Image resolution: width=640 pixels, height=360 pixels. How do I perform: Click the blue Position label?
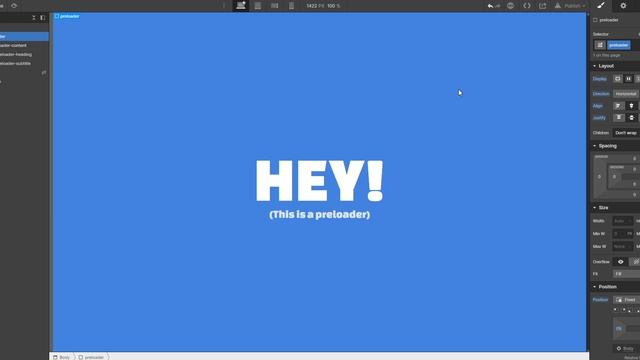click(600, 300)
